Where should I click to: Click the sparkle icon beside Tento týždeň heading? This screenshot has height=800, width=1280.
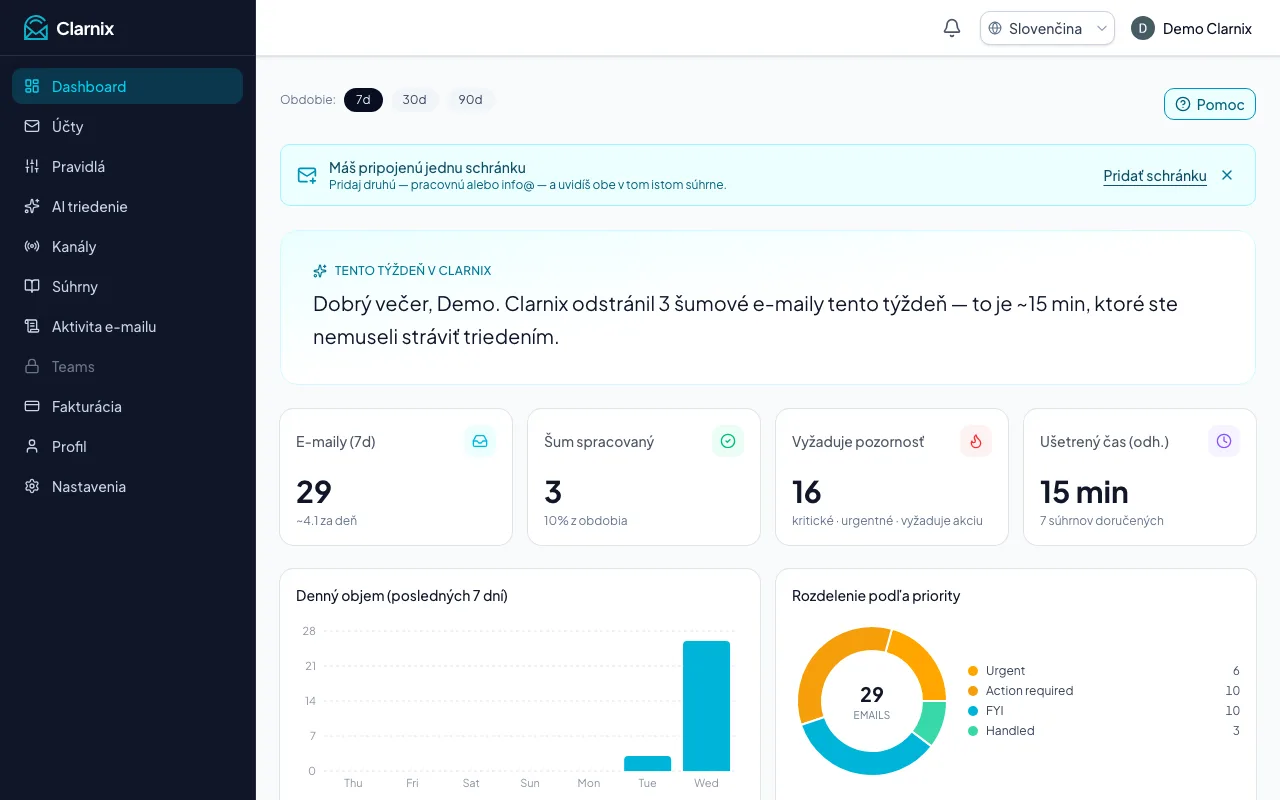pos(320,271)
